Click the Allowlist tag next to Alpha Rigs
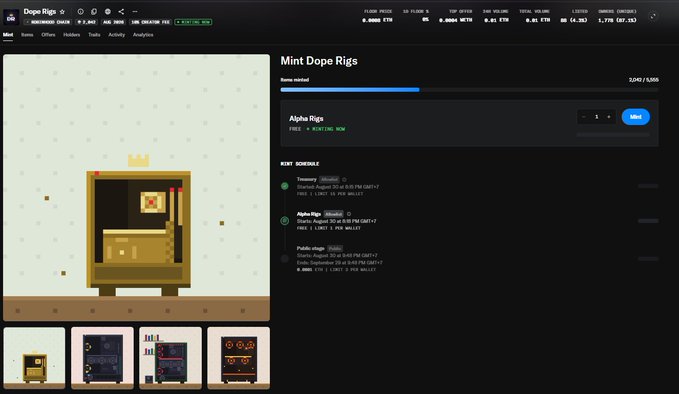This screenshot has height=394, width=679. (x=333, y=214)
